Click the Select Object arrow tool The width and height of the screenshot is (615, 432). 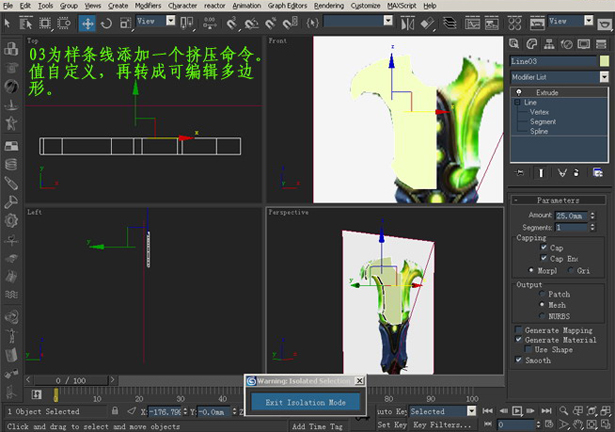(9, 22)
